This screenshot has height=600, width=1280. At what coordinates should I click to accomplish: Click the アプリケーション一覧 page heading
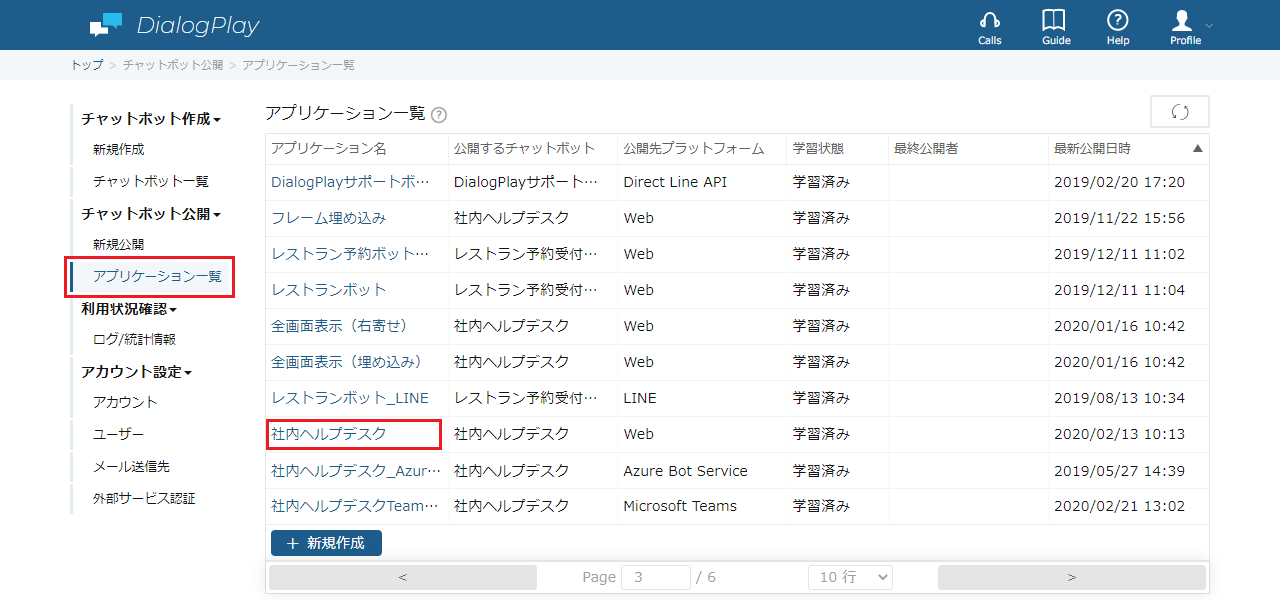(x=345, y=113)
